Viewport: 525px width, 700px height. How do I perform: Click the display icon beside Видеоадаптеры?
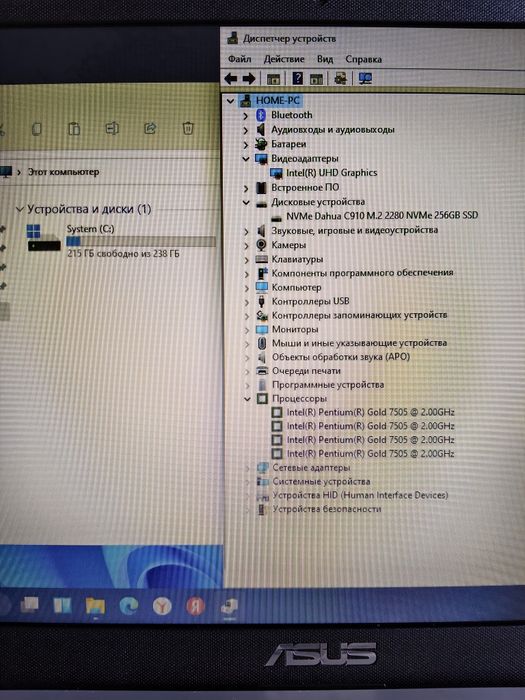point(261,158)
